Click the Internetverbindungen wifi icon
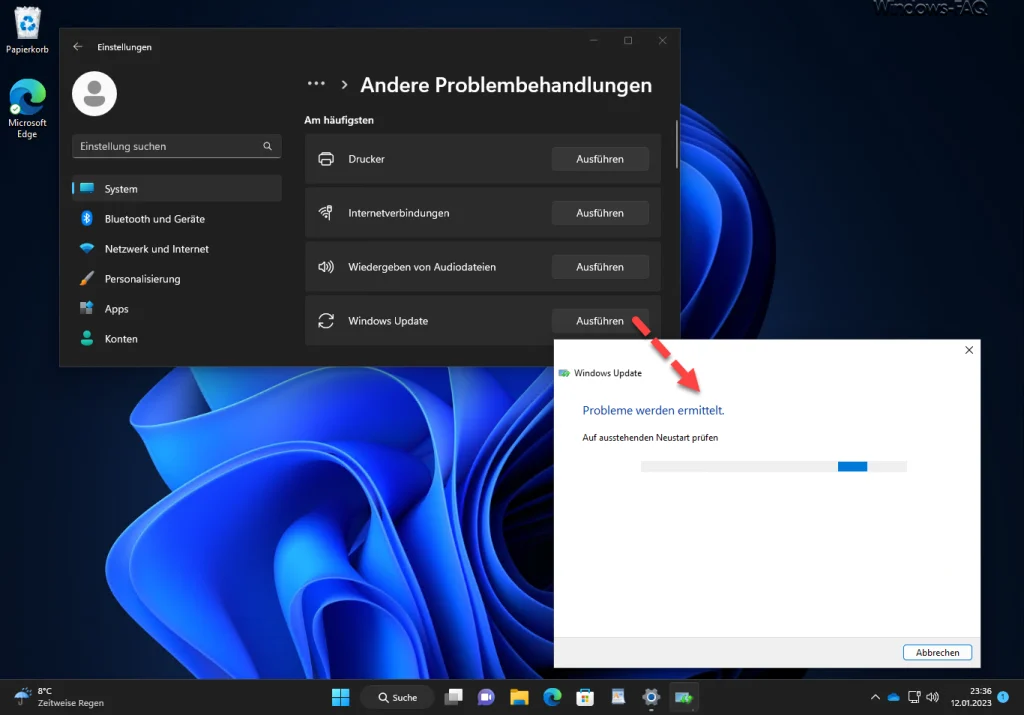 (326, 213)
